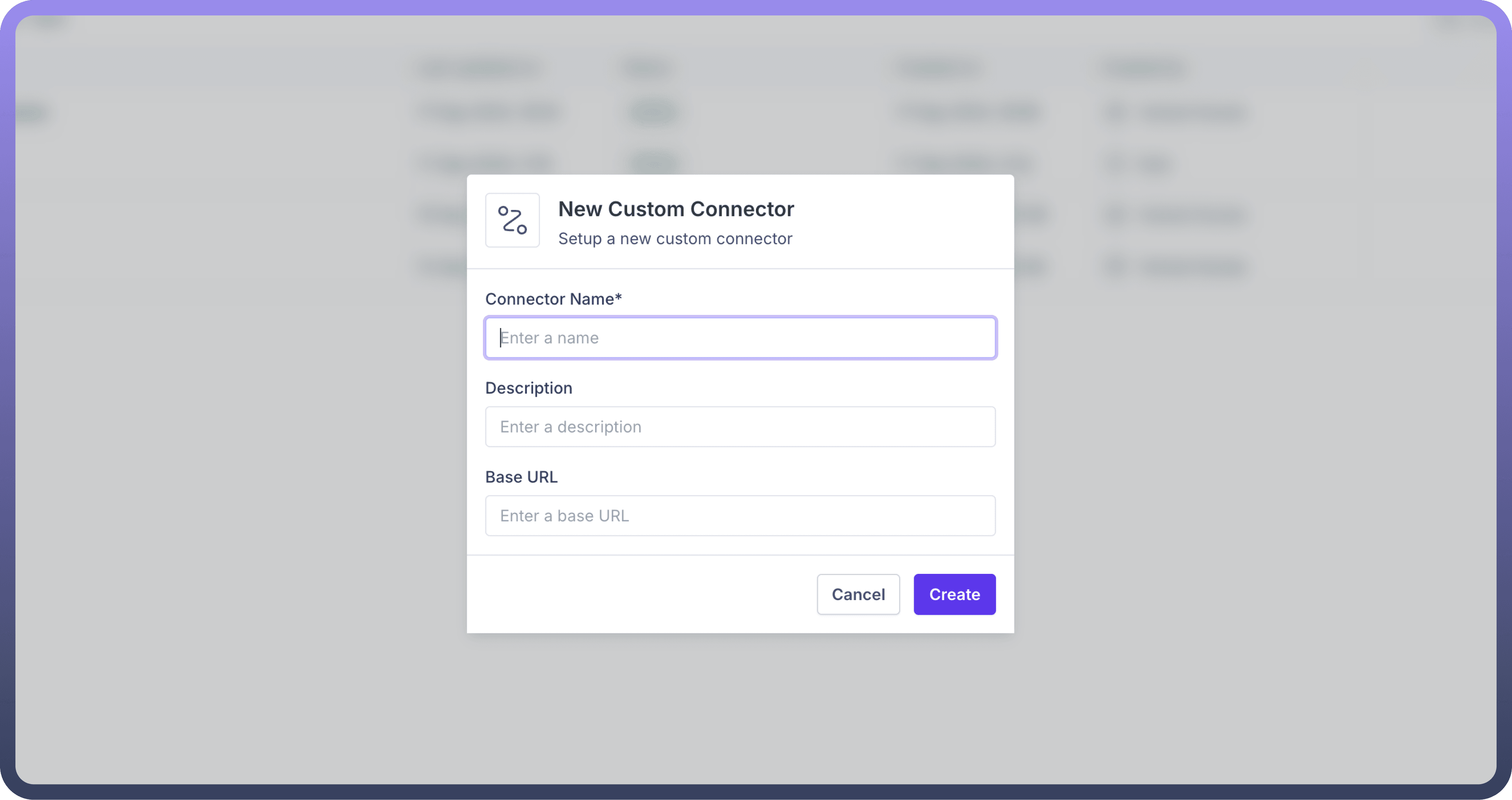Click the "Connector Name*" field label
The height and width of the screenshot is (800, 1512).
tap(549, 299)
